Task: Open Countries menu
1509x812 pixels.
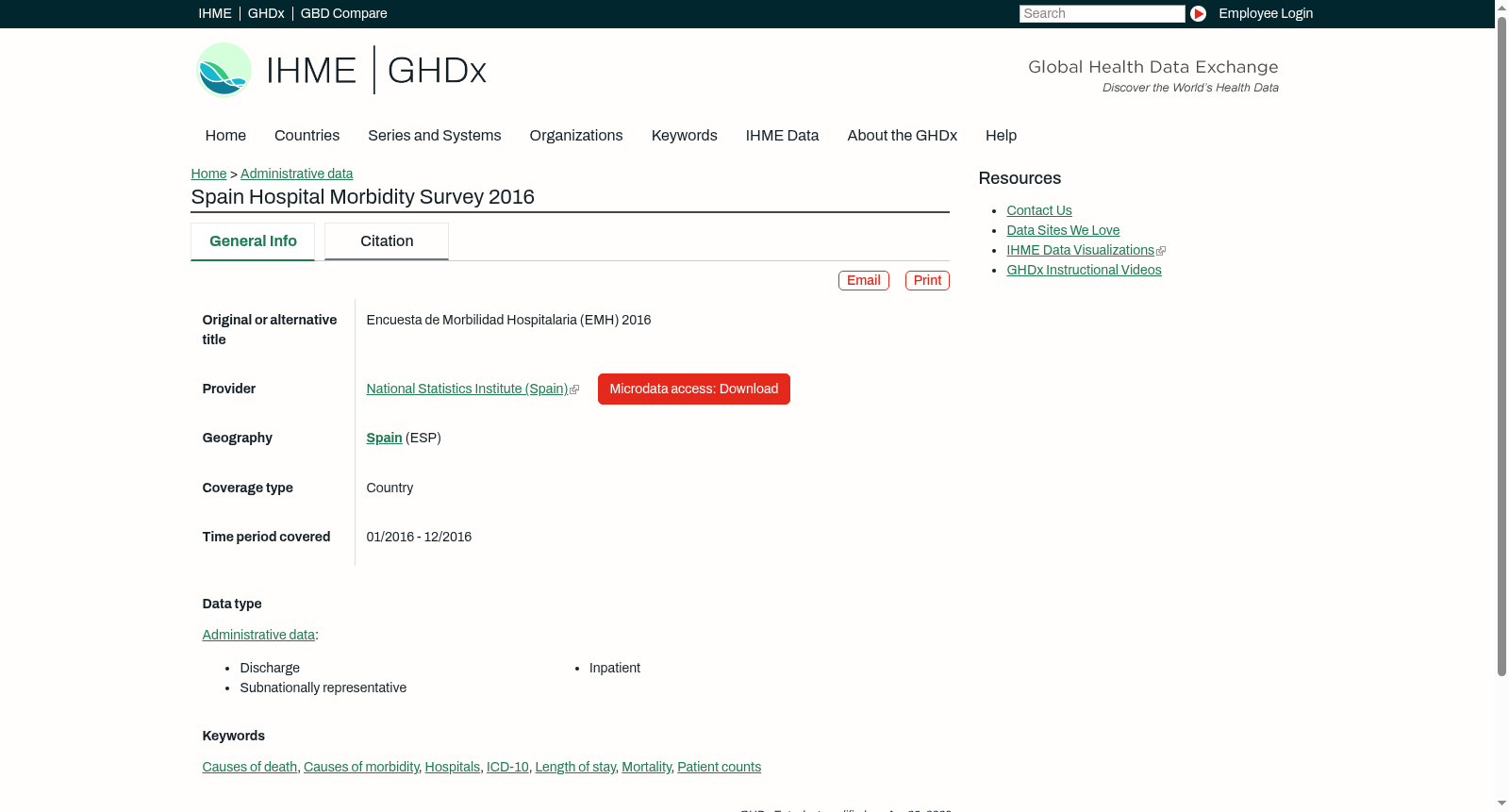Action: (x=307, y=136)
